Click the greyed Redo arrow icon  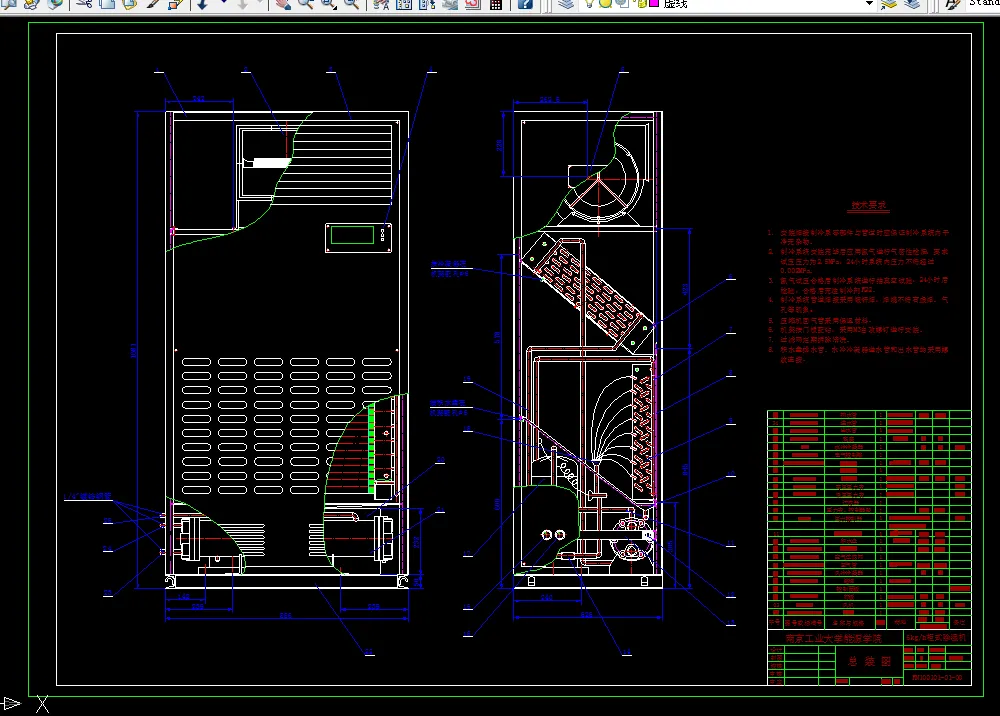tap(243, 3)
